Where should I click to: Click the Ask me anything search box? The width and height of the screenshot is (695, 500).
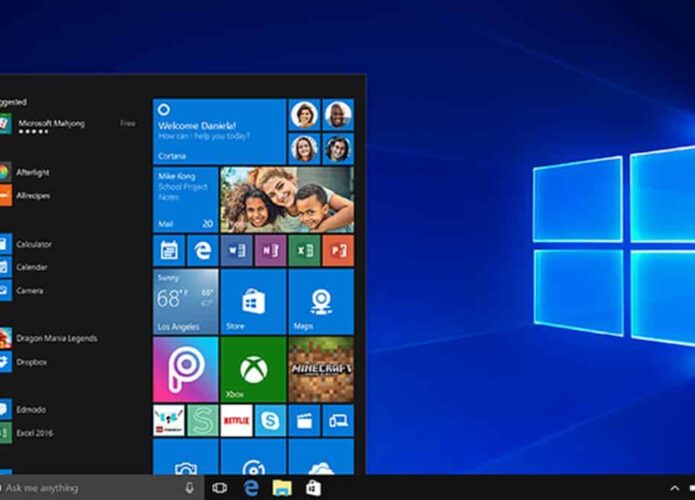tap(102, 488)
